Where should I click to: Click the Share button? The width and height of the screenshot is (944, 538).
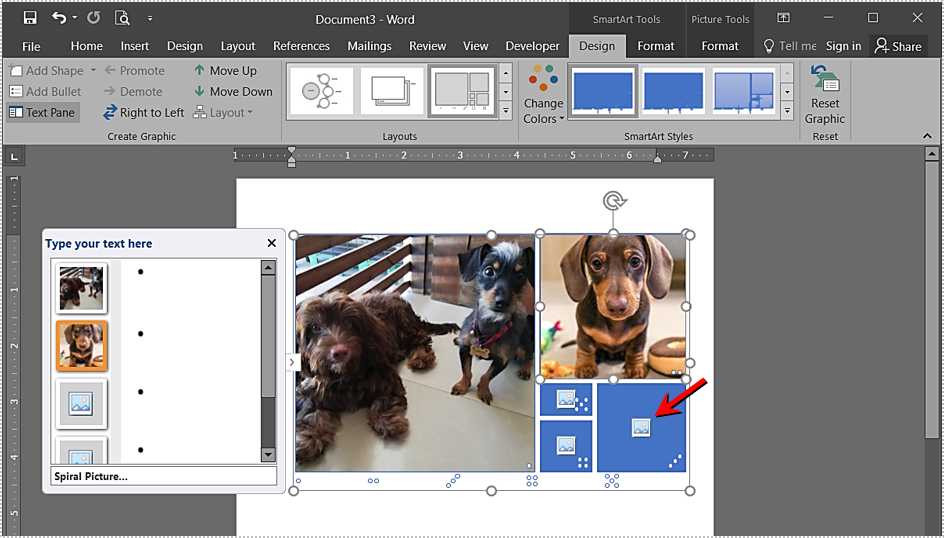point(898,46)
